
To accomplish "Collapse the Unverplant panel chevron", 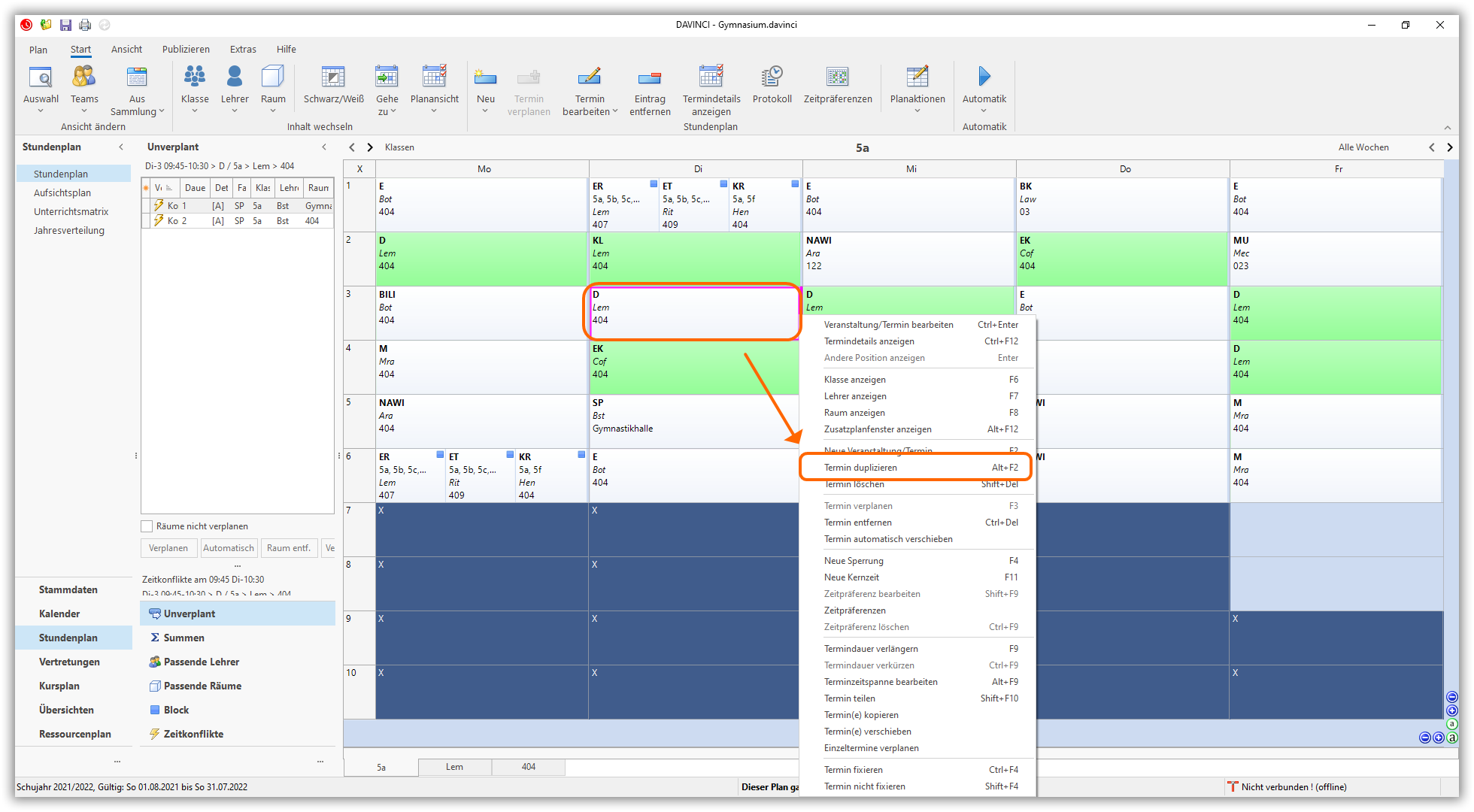I will point(324,147).
